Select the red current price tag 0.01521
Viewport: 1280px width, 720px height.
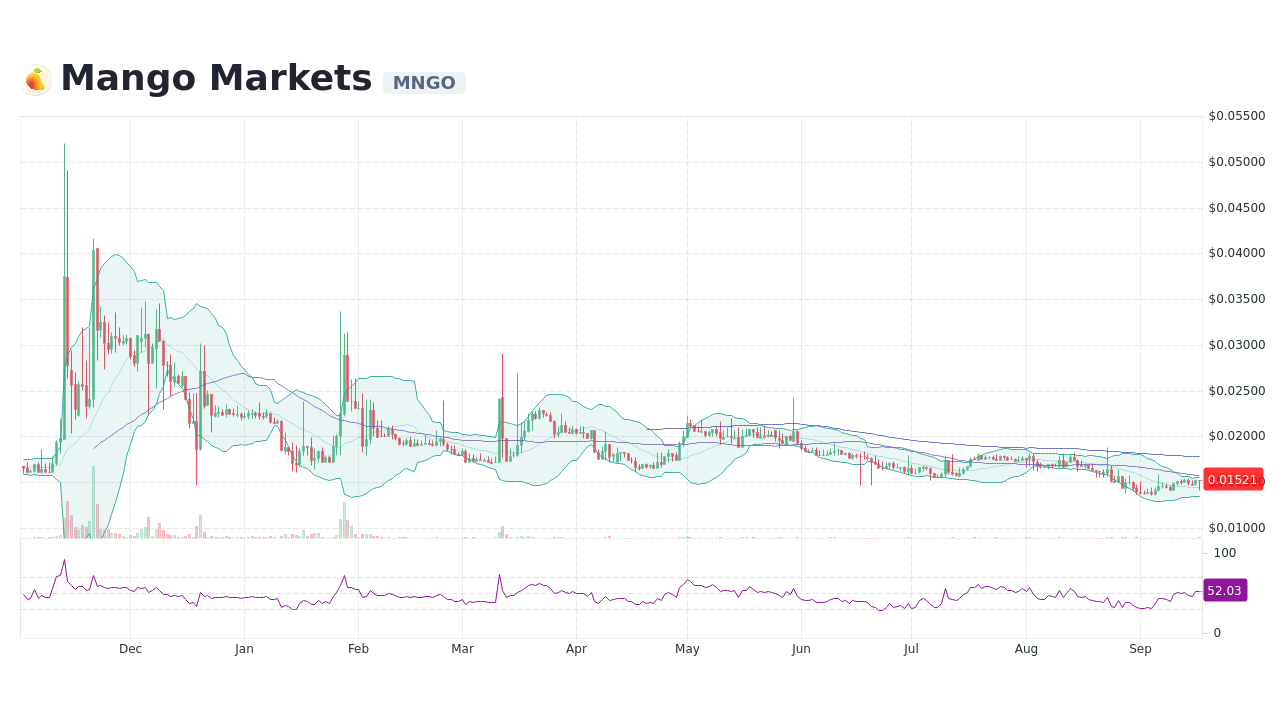tap(1234, 480)
